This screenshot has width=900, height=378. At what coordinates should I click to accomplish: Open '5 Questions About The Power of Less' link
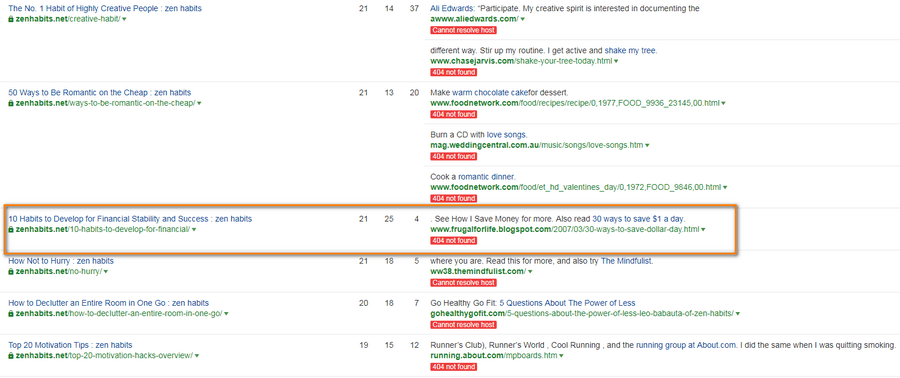pyautogui.click(x=567, y=303)
